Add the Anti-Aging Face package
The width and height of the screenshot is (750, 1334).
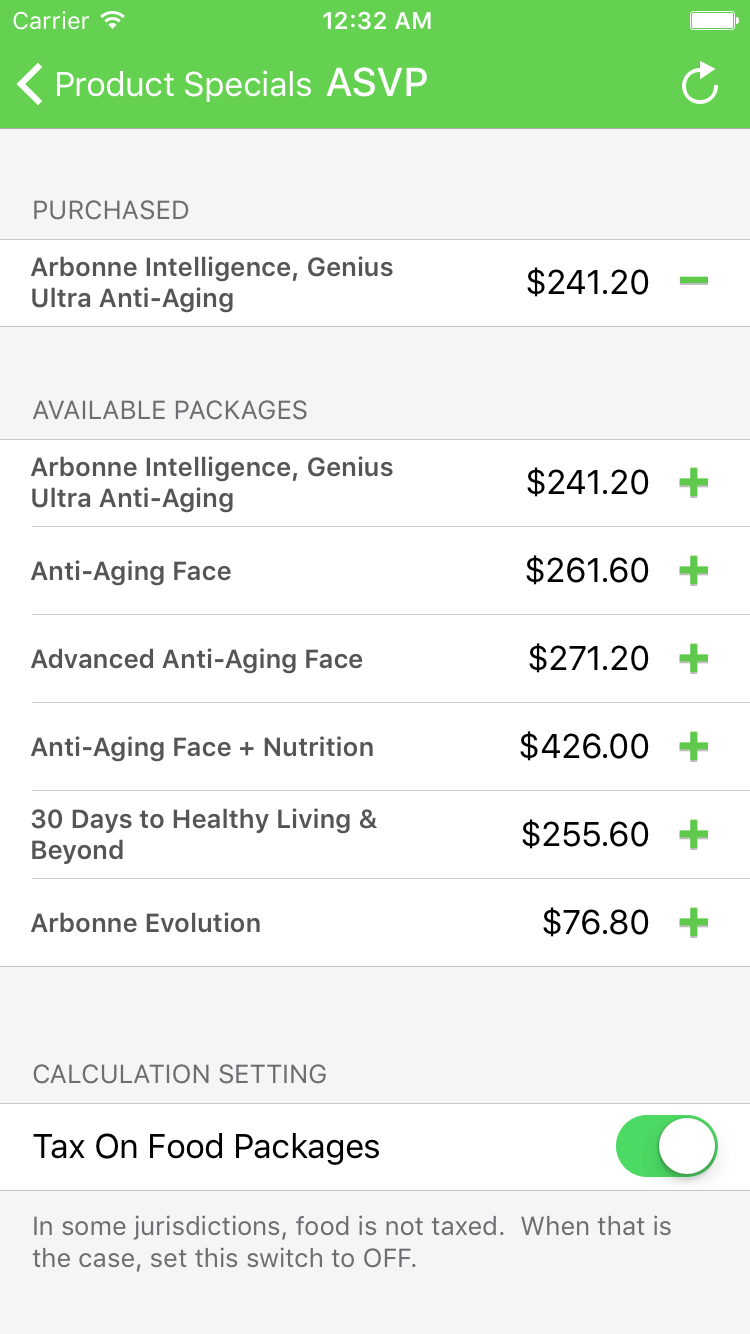click(693, 571)
